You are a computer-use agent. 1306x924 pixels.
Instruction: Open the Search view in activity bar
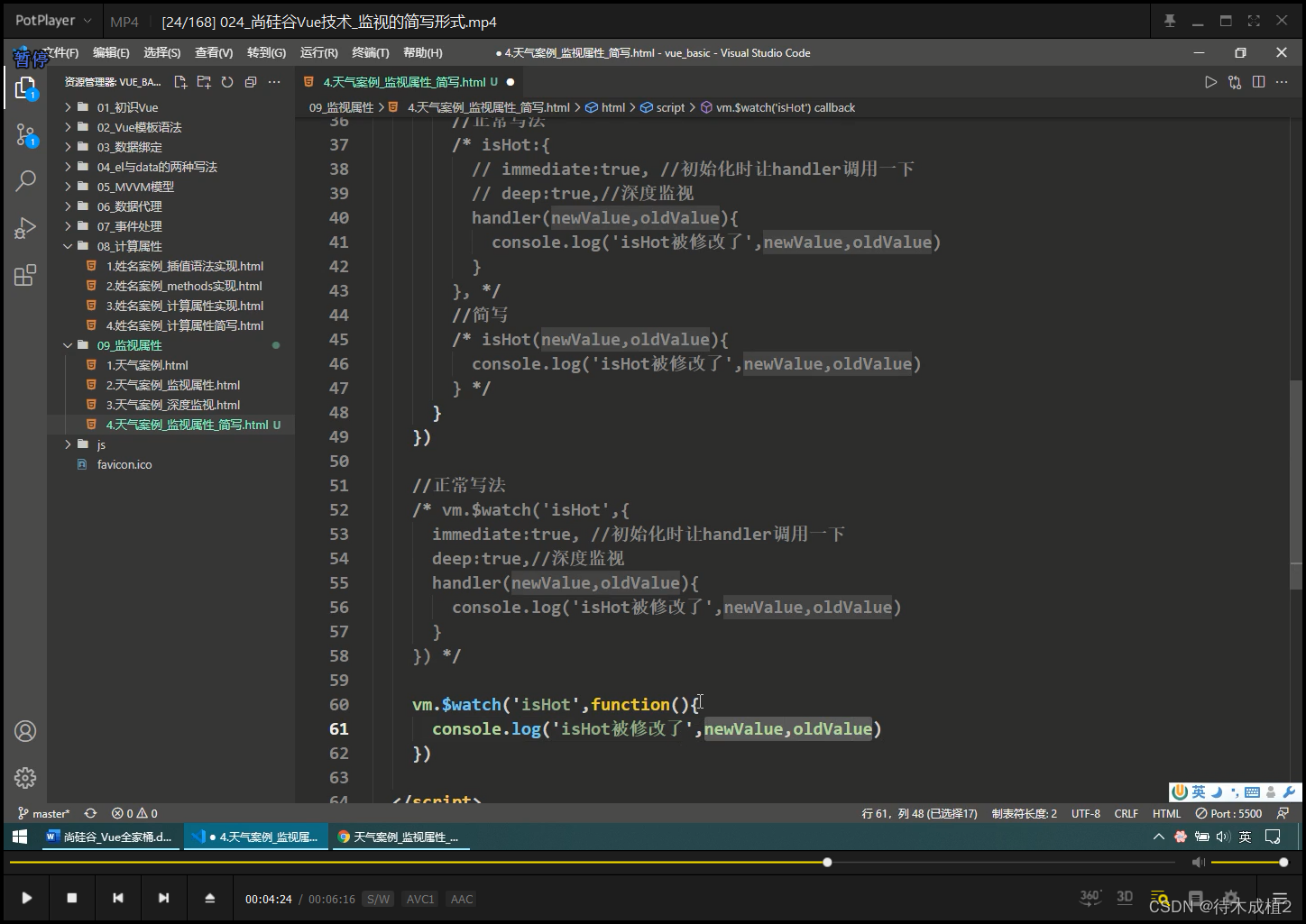point(25,180)
